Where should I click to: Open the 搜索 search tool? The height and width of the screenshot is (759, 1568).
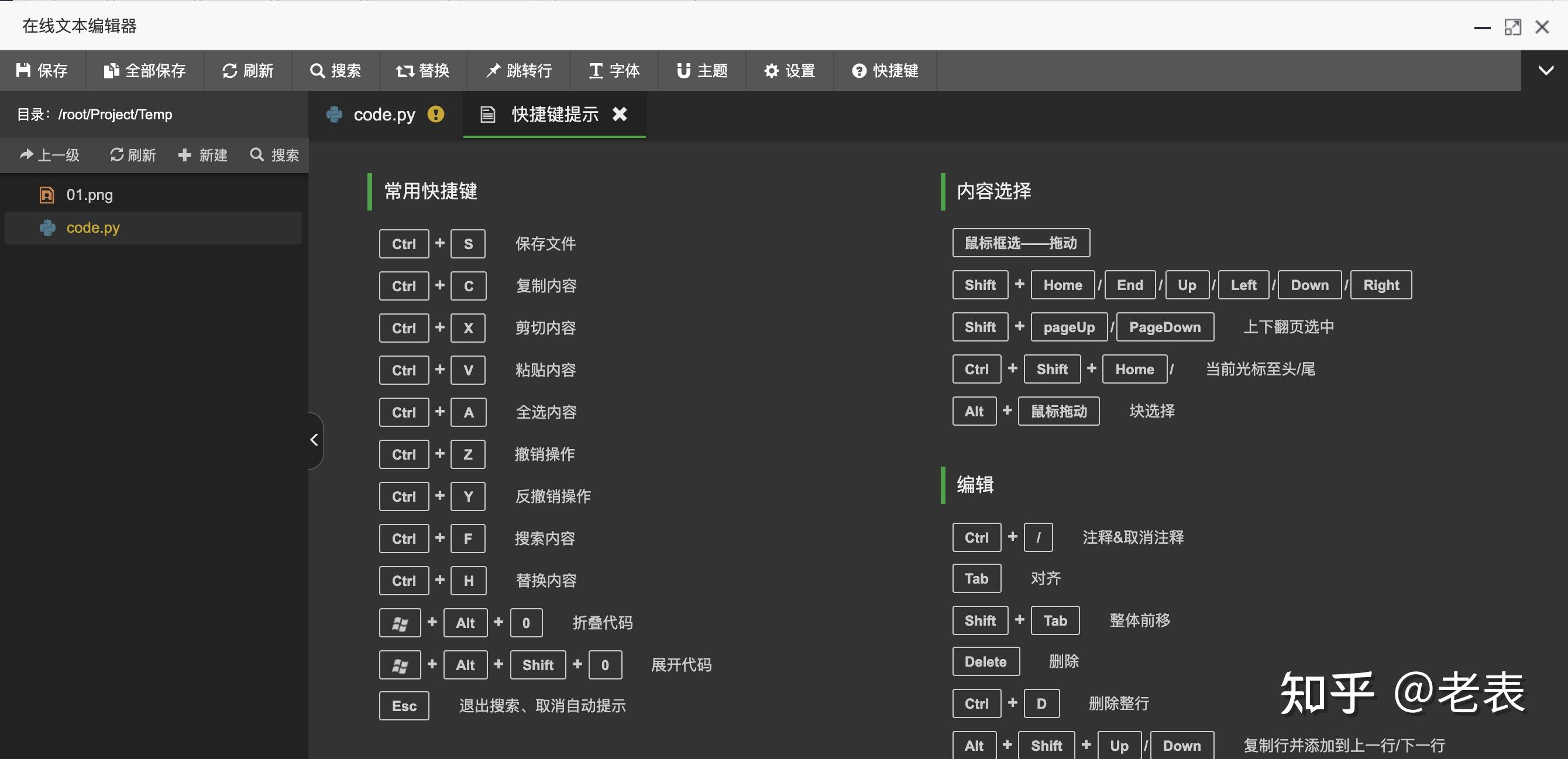(x=318, y=71)
